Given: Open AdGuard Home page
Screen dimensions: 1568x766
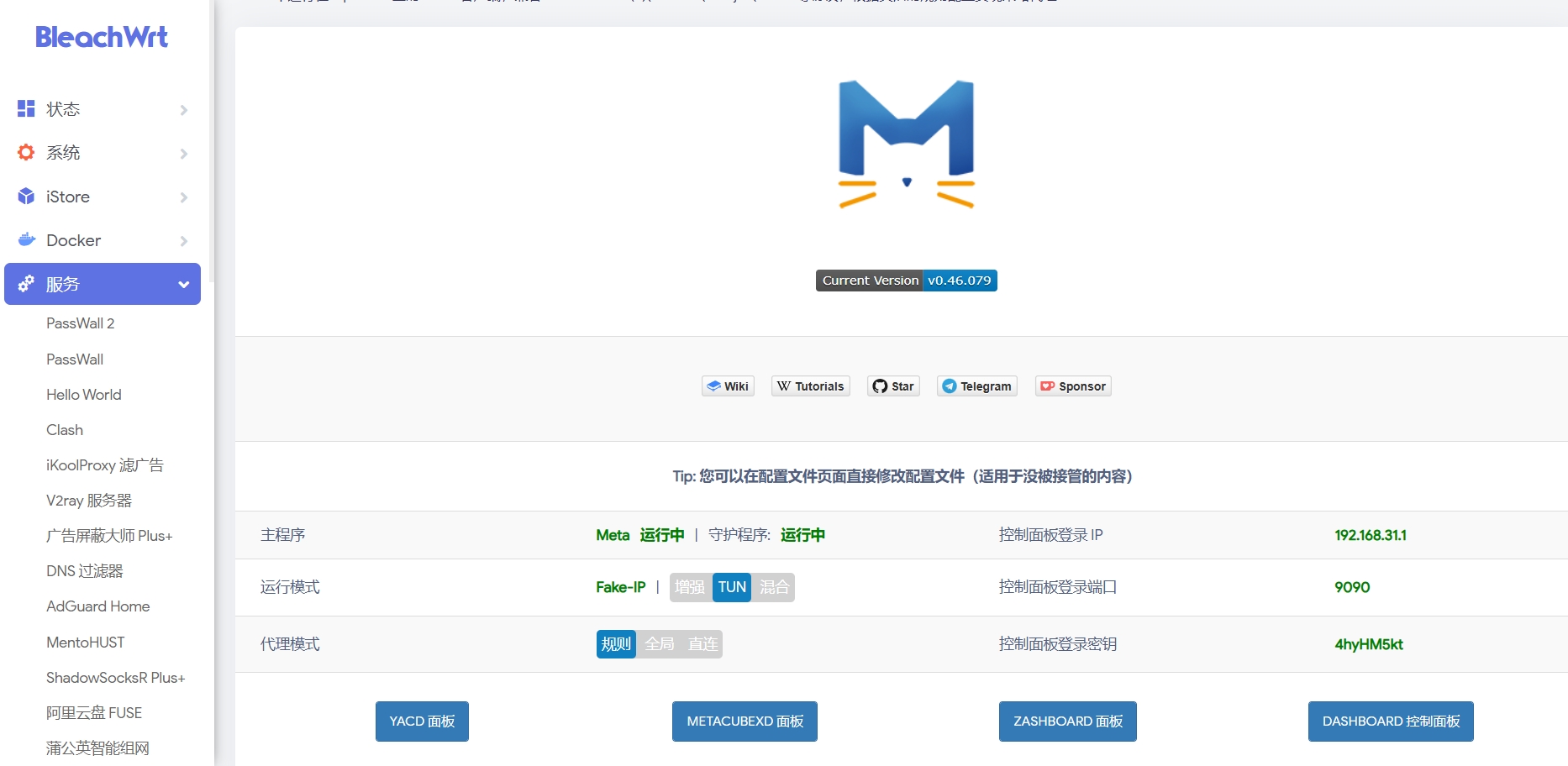Looking at the screenshot, I should 98,606.
